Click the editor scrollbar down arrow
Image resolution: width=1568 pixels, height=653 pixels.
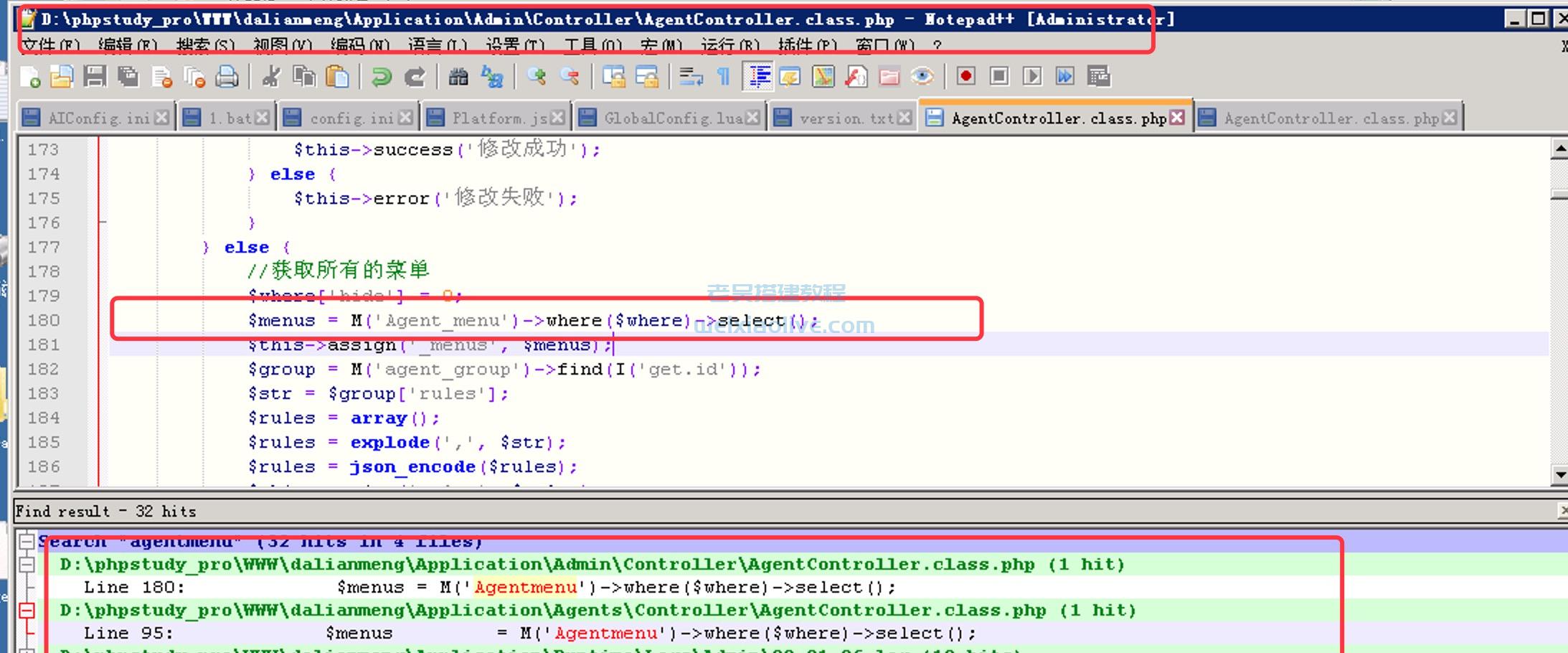pyautogui.click(x=1559, y=474)
